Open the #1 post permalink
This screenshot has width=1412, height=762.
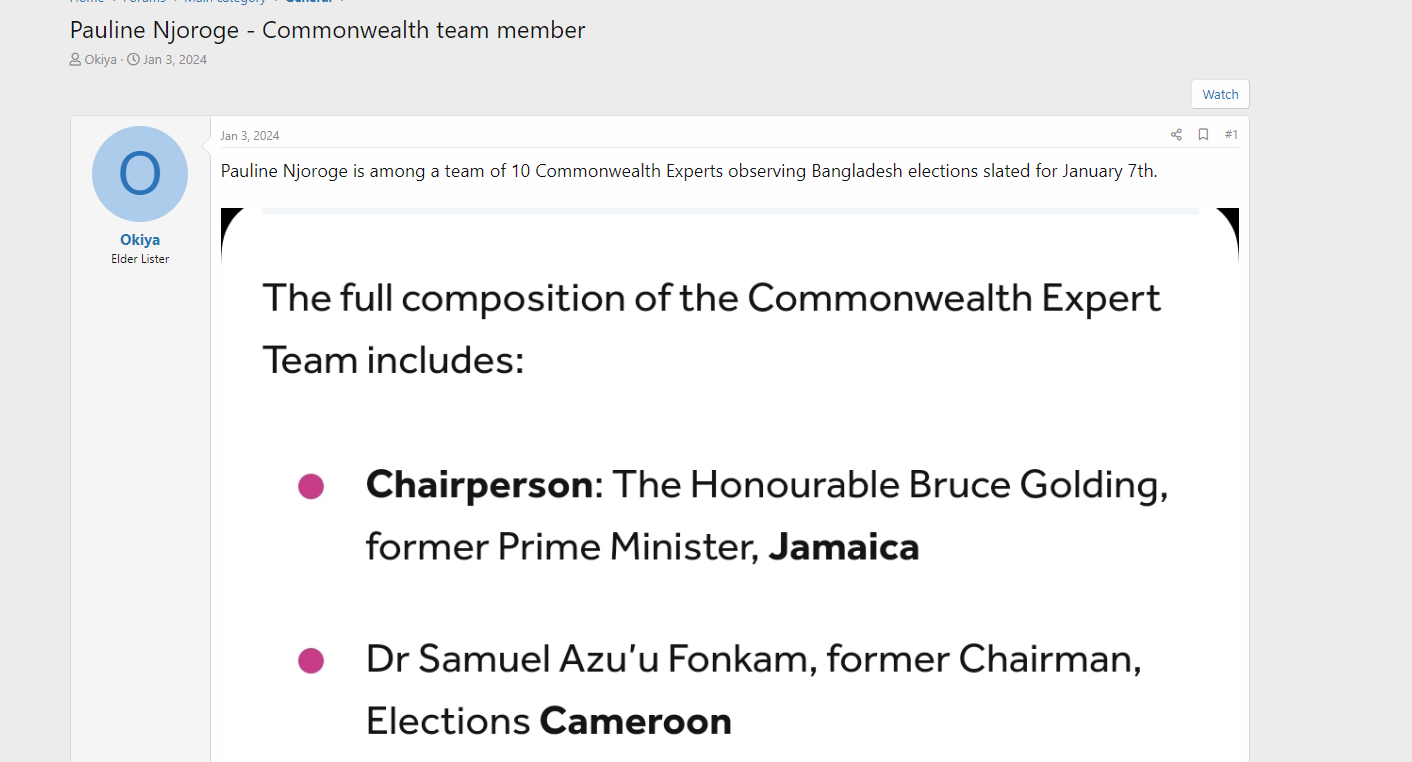[1231, 135]
